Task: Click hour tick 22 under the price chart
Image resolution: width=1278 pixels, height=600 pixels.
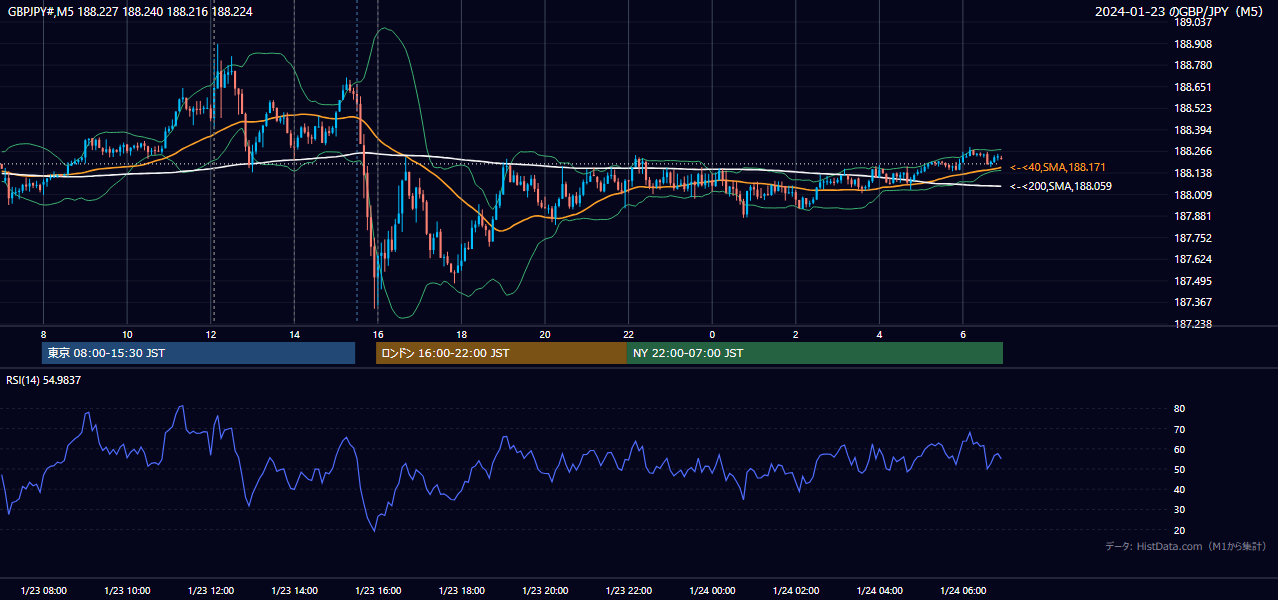Action: coord(629,334)
